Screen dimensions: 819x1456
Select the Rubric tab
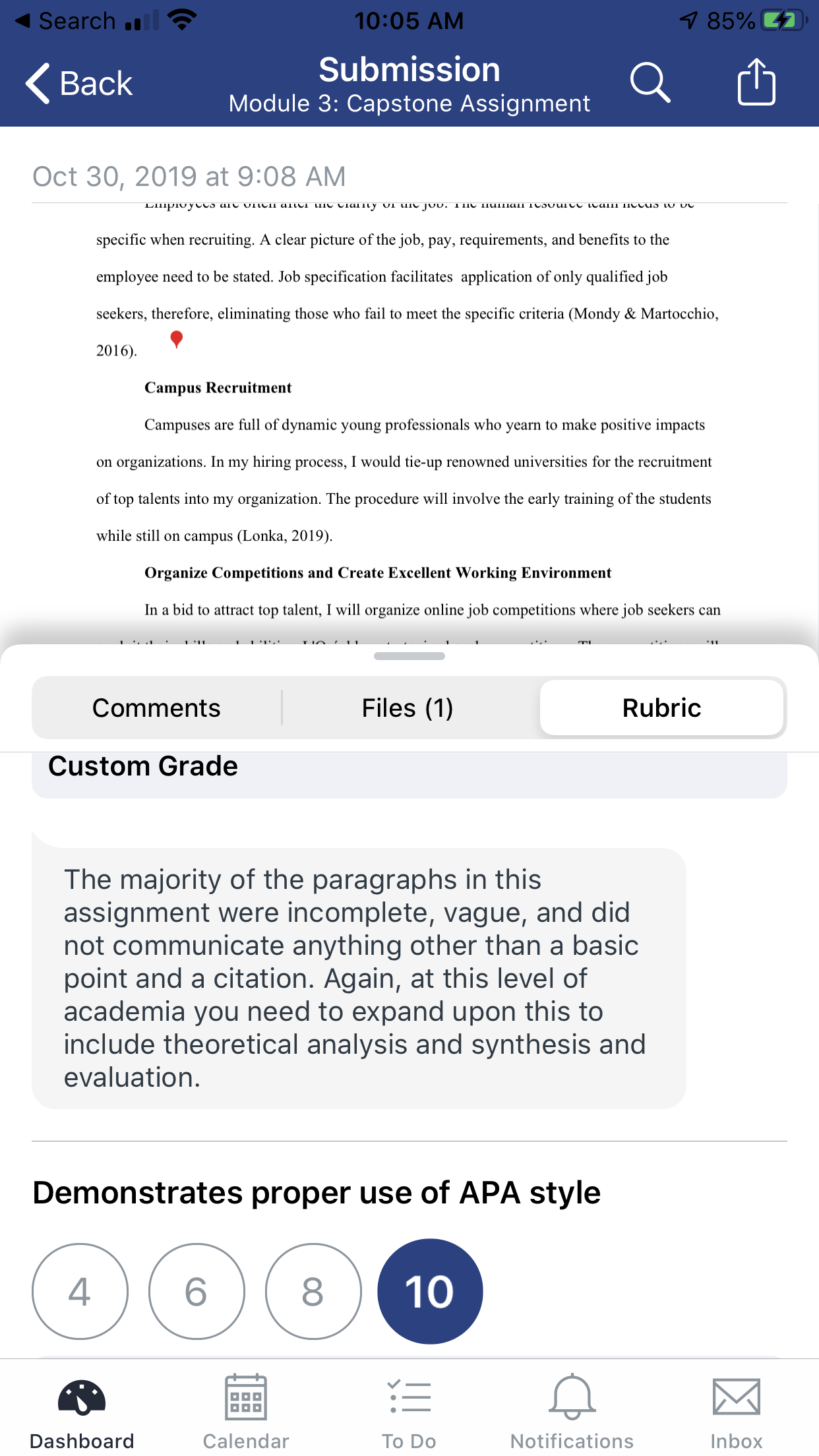(661, 708)
